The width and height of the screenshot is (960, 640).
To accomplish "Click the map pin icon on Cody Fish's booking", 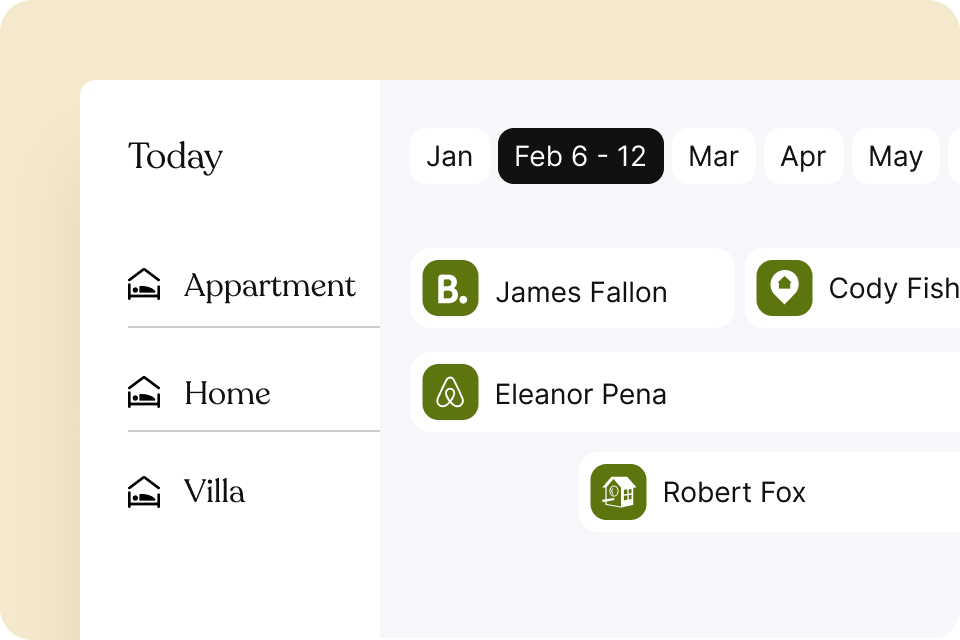I will (x=785, y=288).
